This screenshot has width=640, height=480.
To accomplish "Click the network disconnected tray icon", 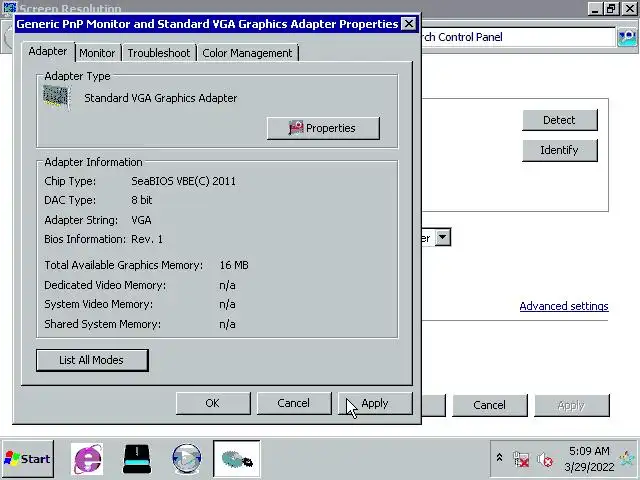I will (x=521, y=460).
